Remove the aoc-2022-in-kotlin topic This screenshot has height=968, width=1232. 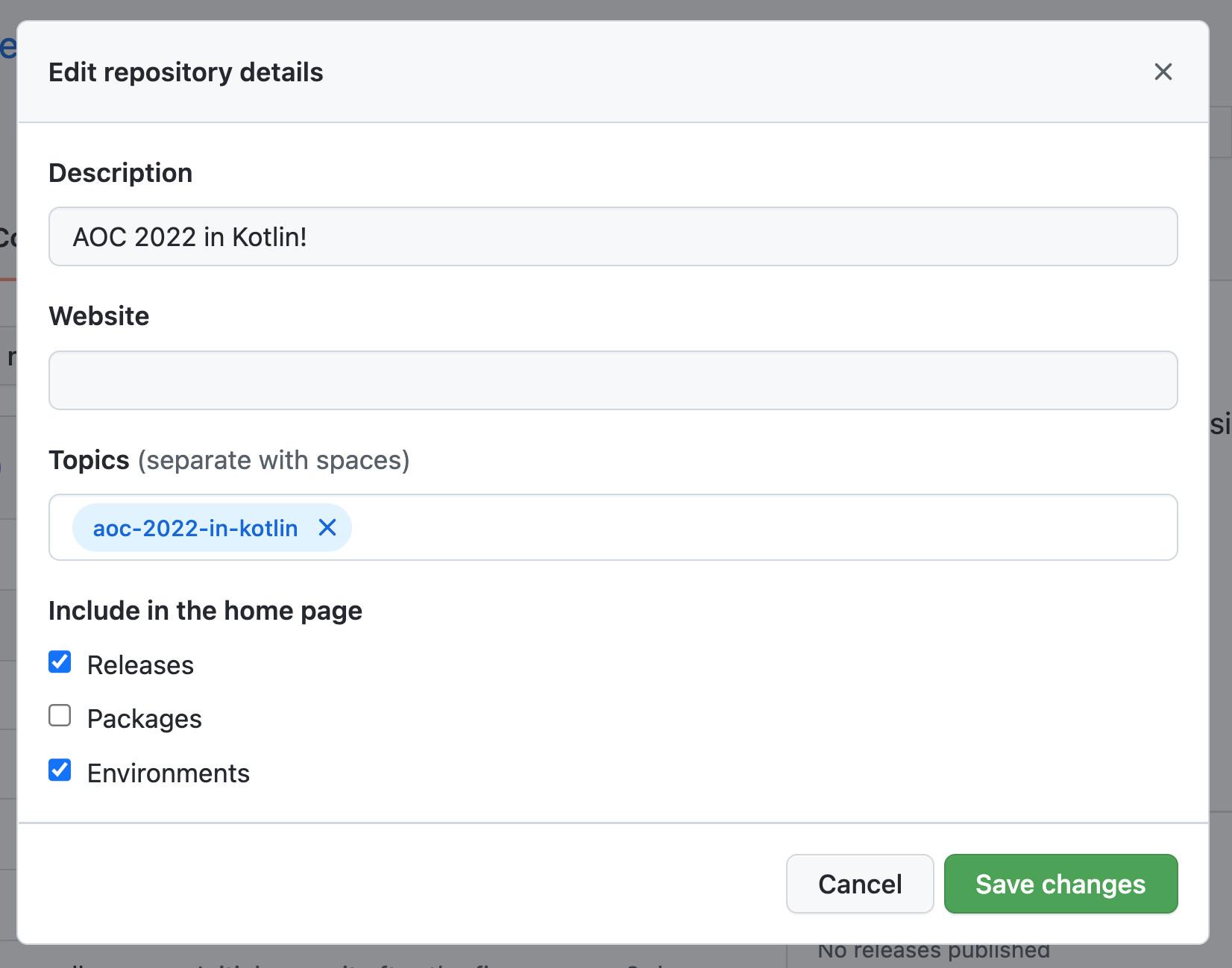pos(327,528)
